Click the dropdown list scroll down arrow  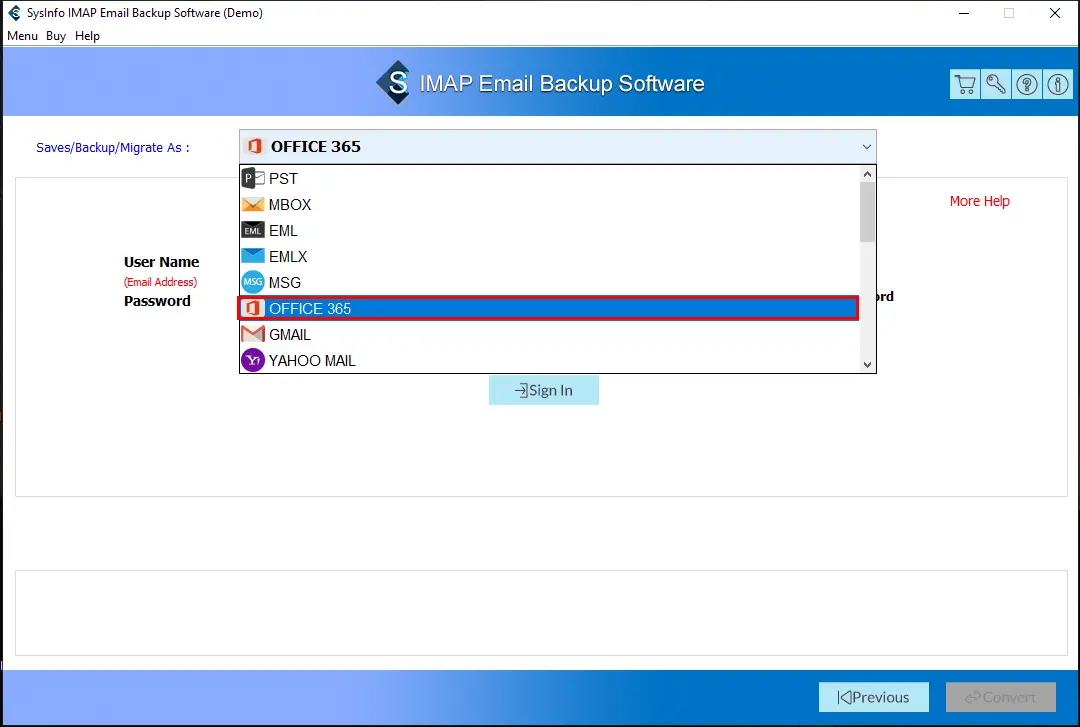tap(867, 365)
